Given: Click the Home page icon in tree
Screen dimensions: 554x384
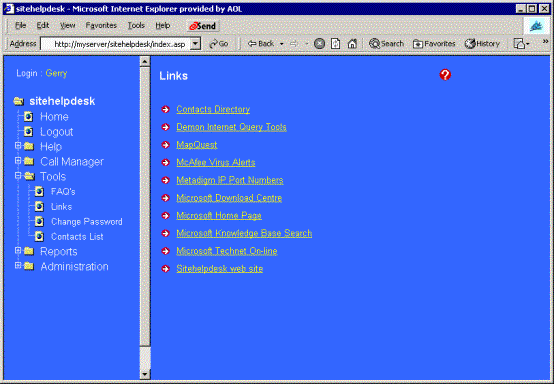Looking at the screenshot, I should 28,117.
